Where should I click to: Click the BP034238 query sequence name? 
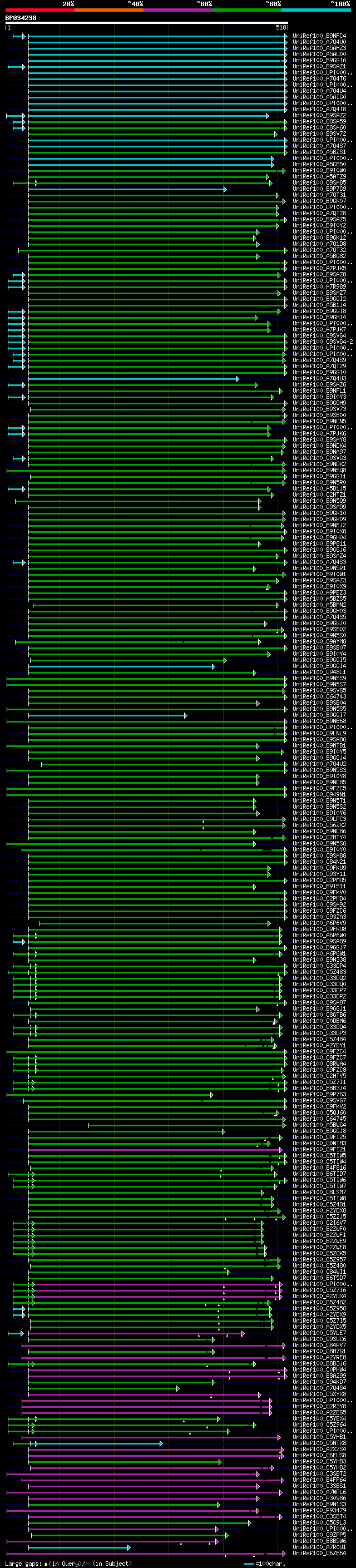[21, 18]
